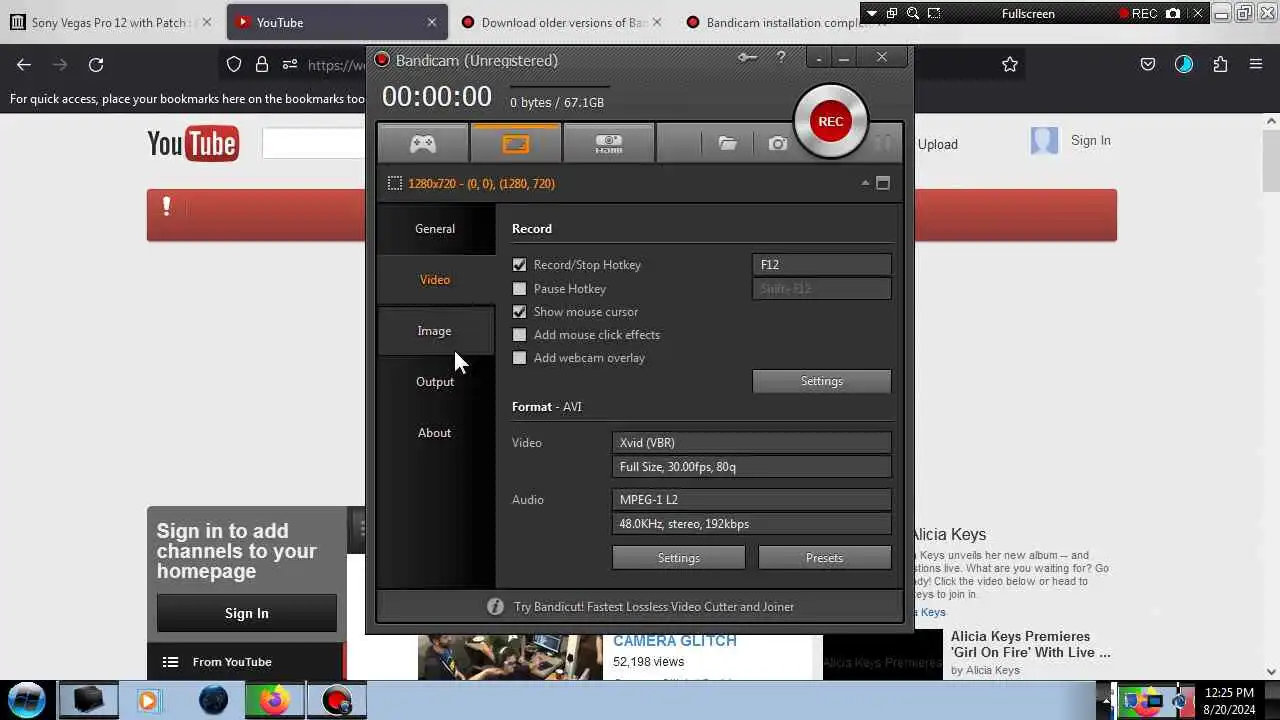Open Firefox Pocket save icon

[x=1148, y=64]
